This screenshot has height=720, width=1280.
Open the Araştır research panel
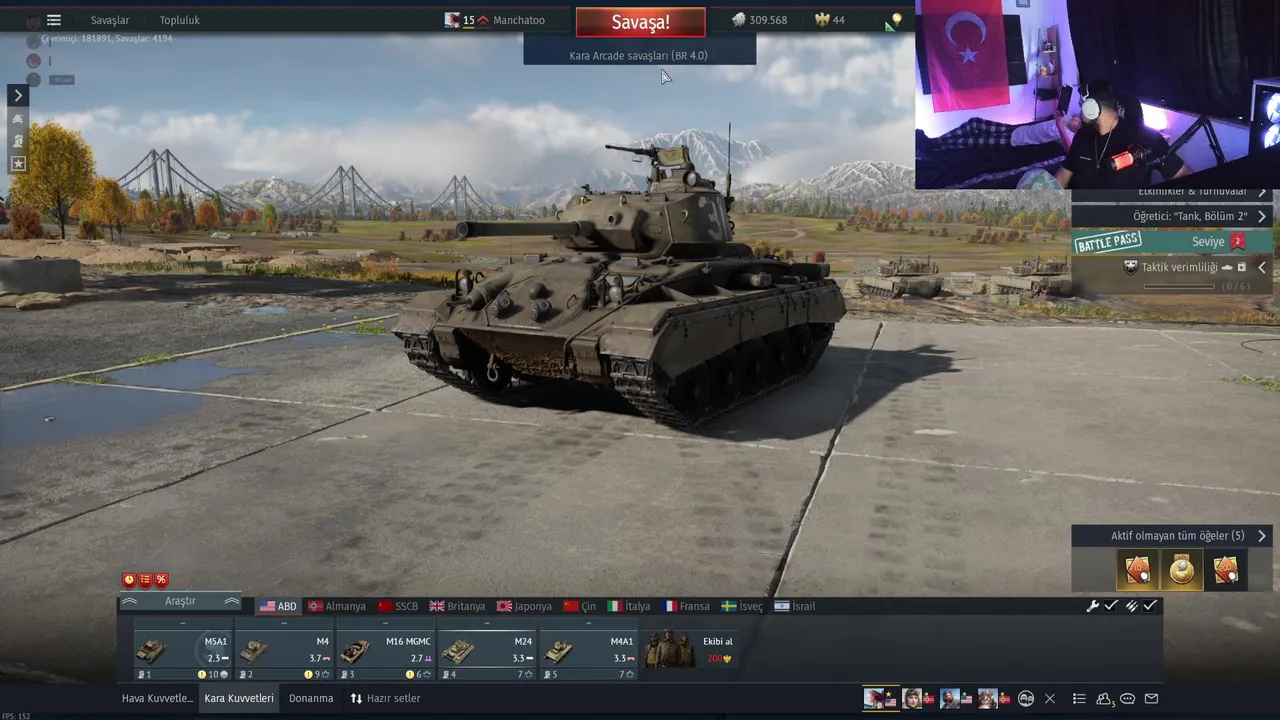pos(180,601)
